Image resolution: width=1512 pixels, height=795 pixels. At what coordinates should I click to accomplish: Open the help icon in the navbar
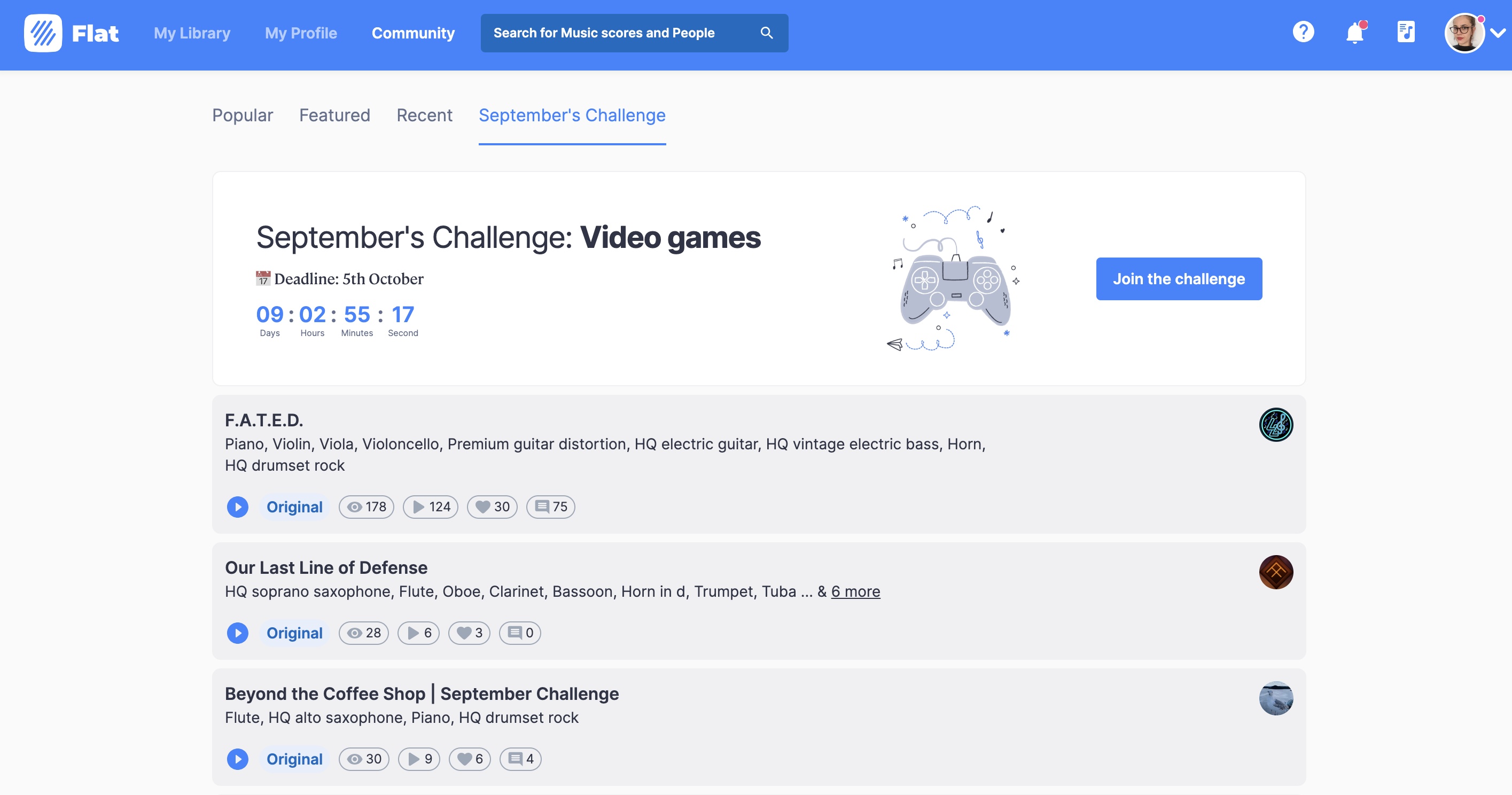pos(1303,32)
